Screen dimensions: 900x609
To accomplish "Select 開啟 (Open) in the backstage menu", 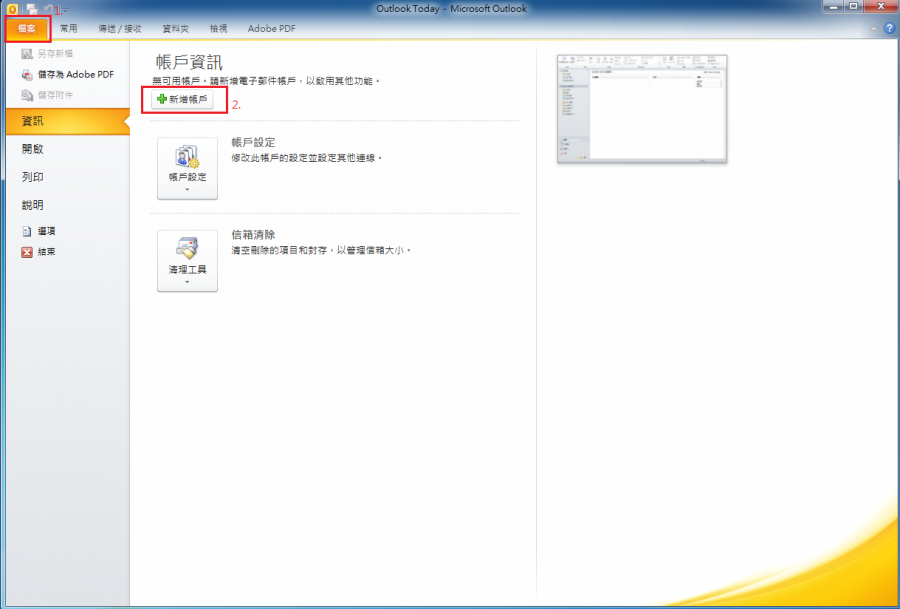I will click(x=32, y=149).
